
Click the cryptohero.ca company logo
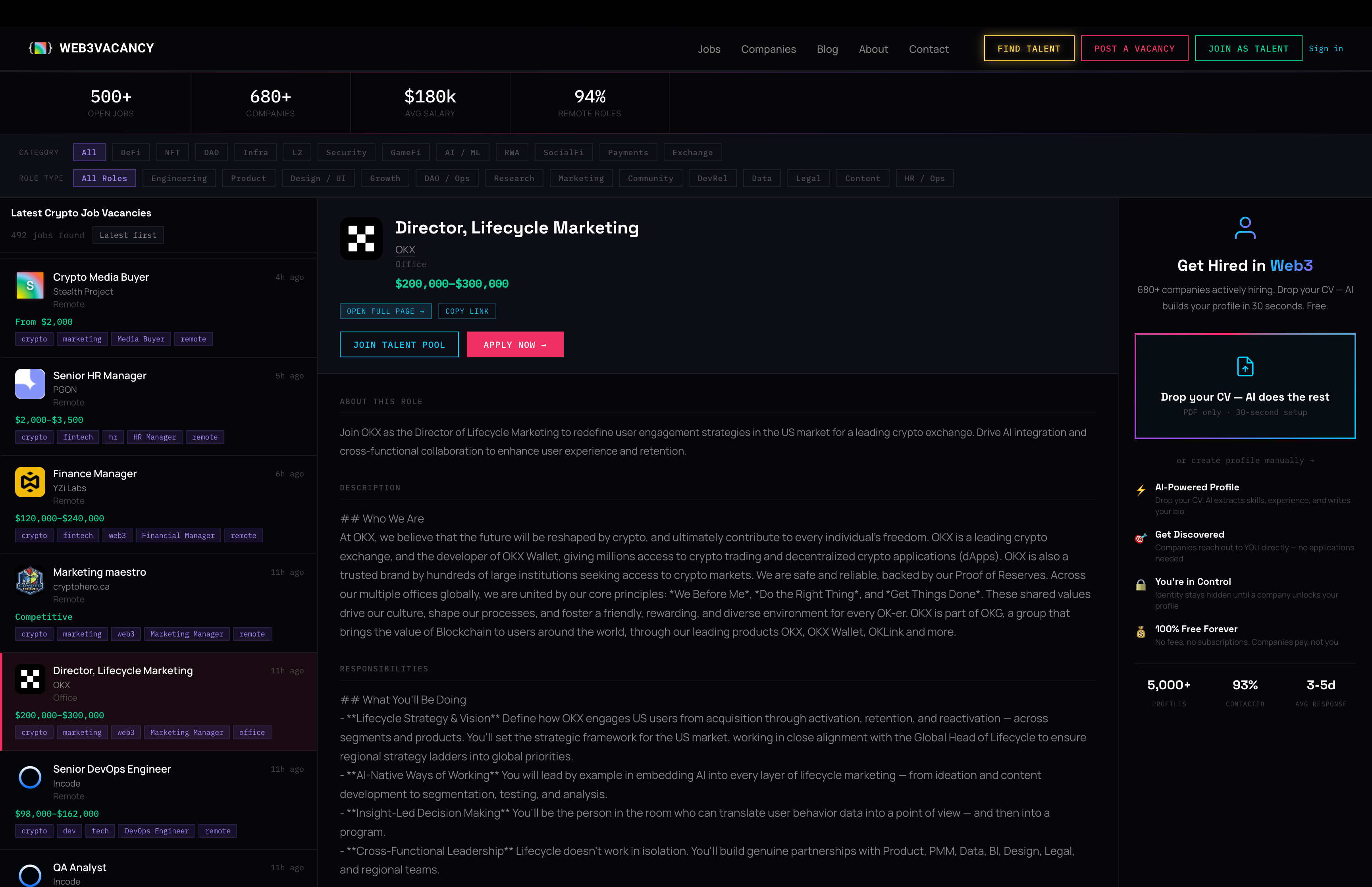click(30, 580)
